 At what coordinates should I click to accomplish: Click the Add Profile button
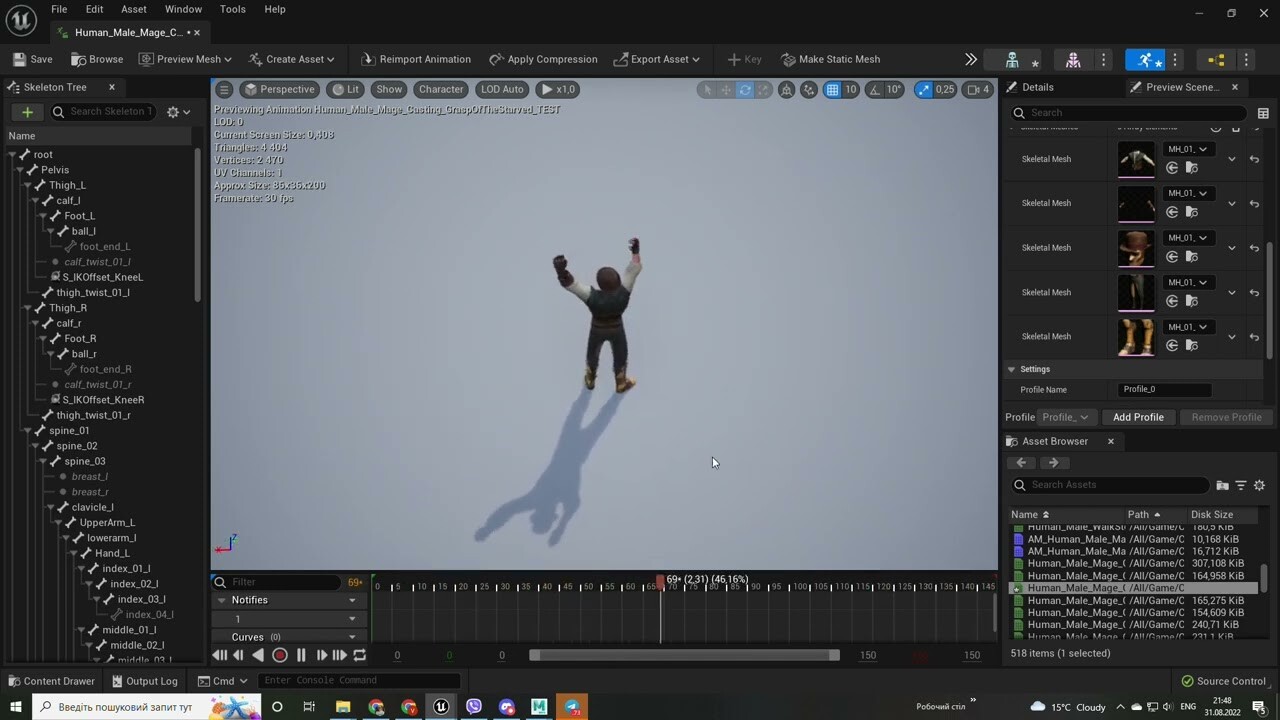(x=1138, y=417)
